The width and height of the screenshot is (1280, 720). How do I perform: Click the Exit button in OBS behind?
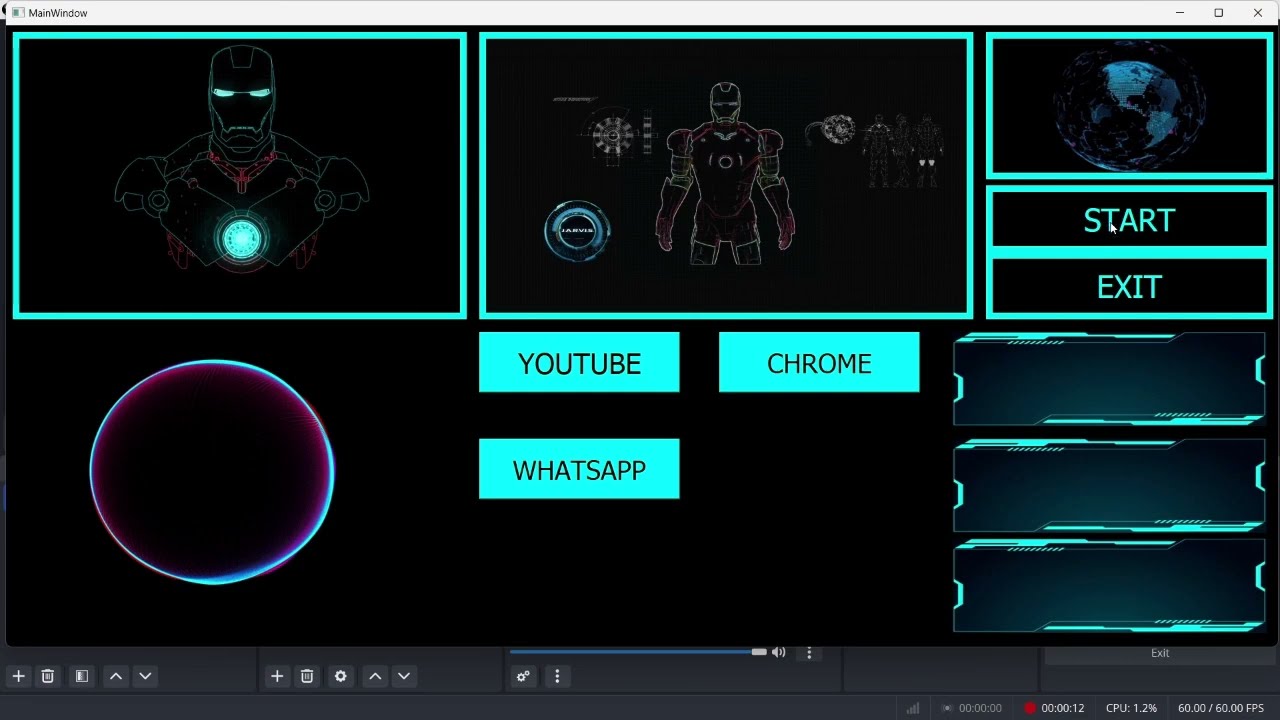coord(1160,653)
